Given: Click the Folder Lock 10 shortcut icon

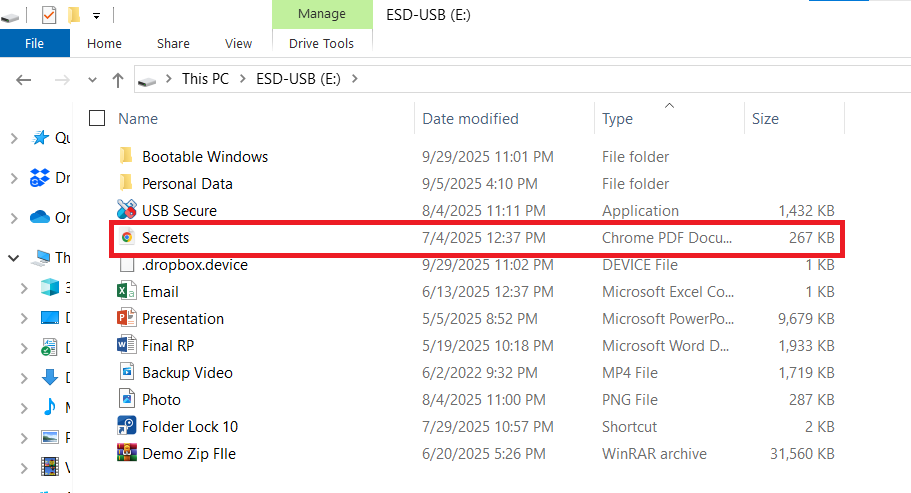Looking at the screenshot, I should click(x=127, y=426).
